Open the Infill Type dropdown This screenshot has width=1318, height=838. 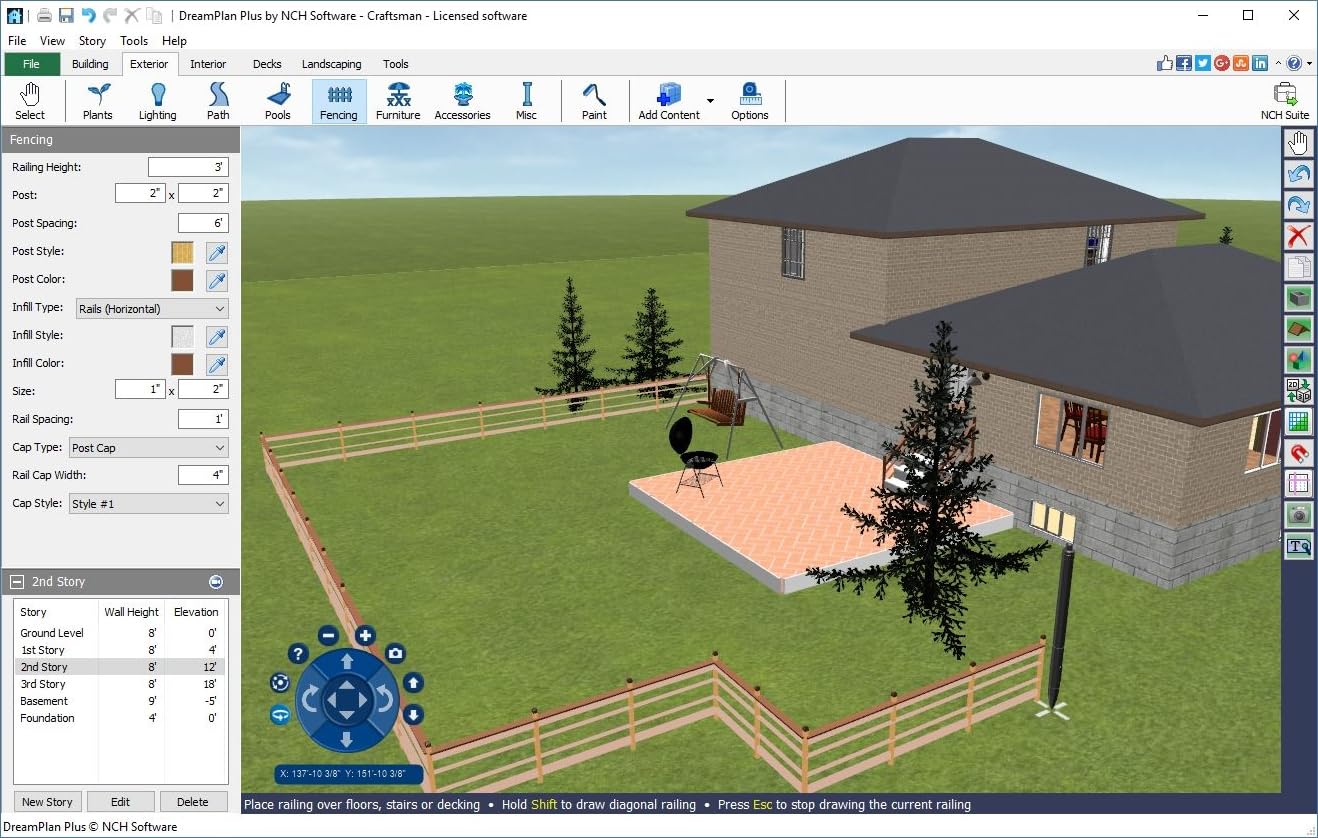coord(152,309)
